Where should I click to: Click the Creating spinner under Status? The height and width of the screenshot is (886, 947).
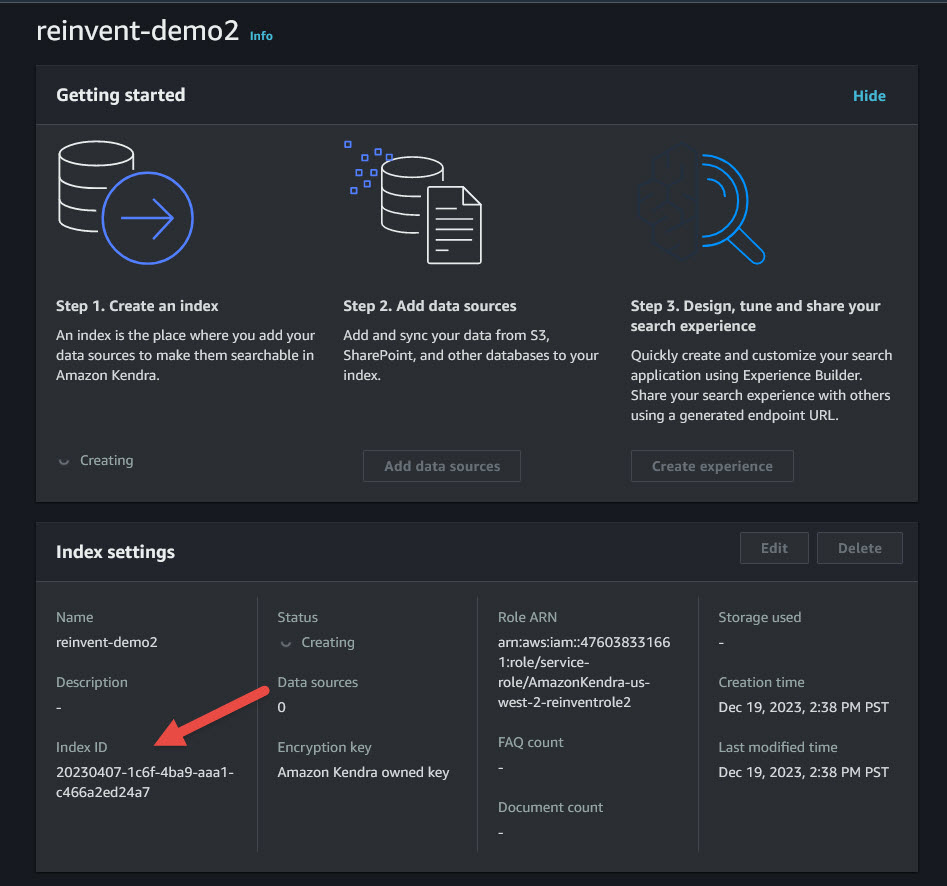[x=286, y=643]
